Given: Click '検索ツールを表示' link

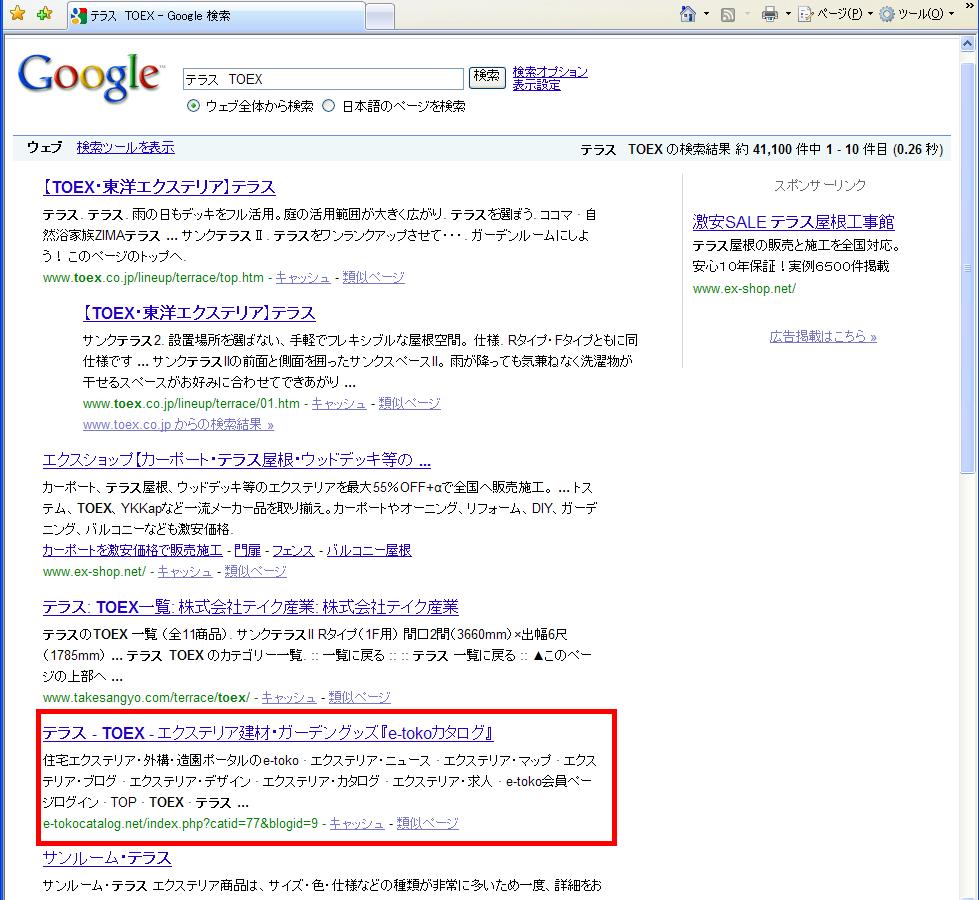Looking at the screenshot, I should (125, 147).
